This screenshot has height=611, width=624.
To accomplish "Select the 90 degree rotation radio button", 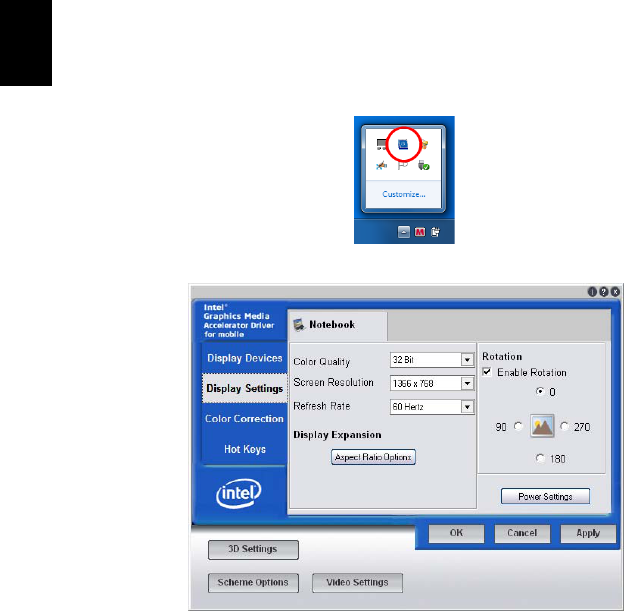I will coord(518,426).
